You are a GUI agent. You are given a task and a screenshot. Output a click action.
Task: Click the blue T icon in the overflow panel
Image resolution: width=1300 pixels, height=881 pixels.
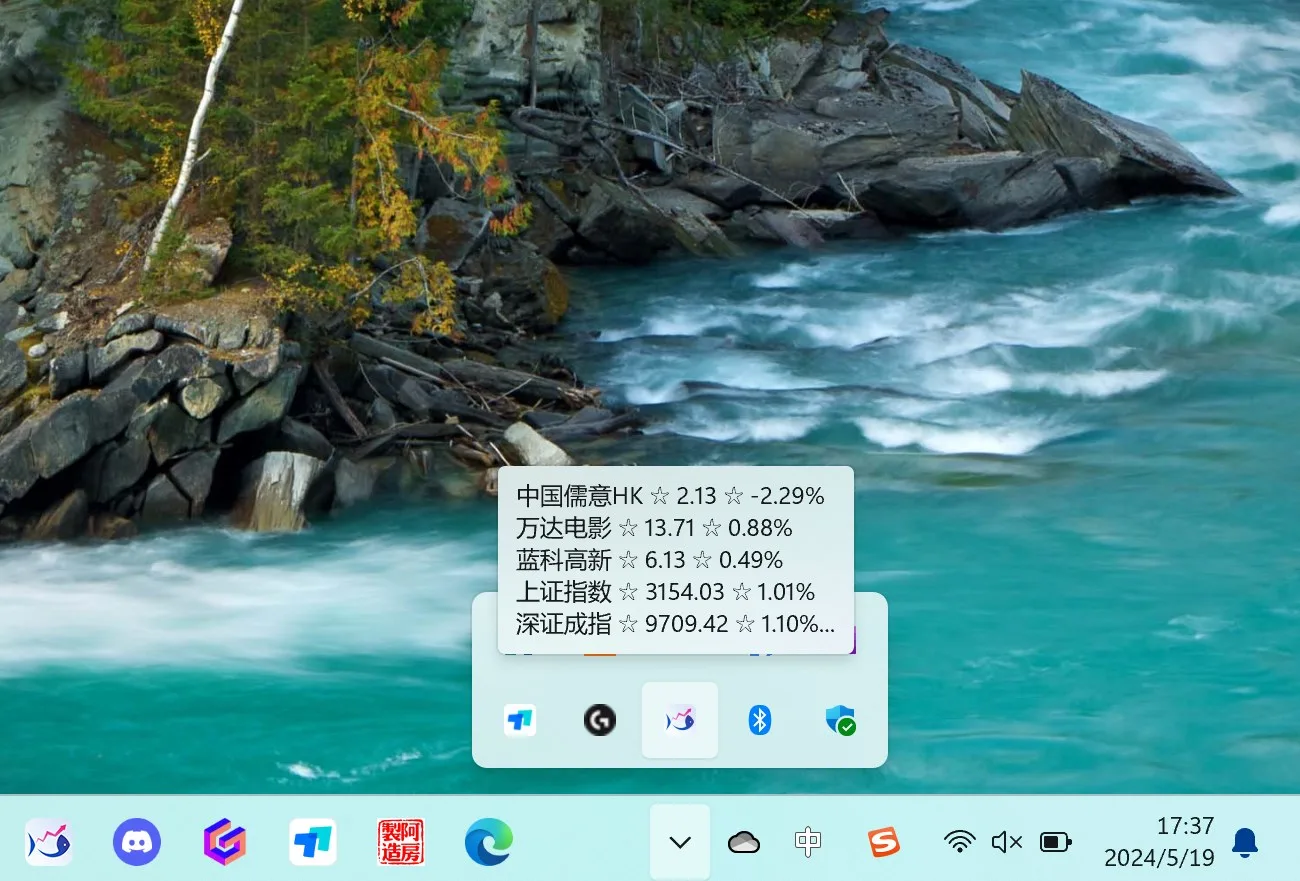click(520, 720)
